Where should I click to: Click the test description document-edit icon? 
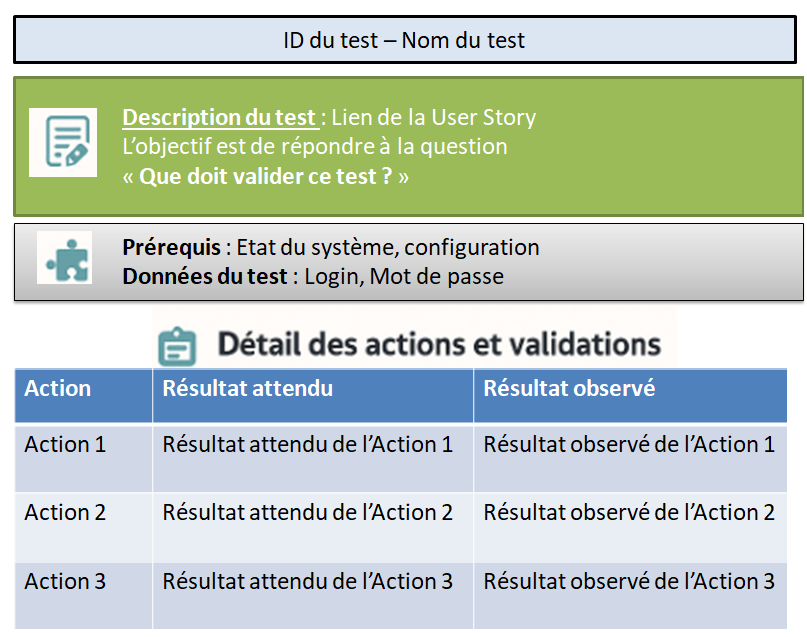[63, 143]
